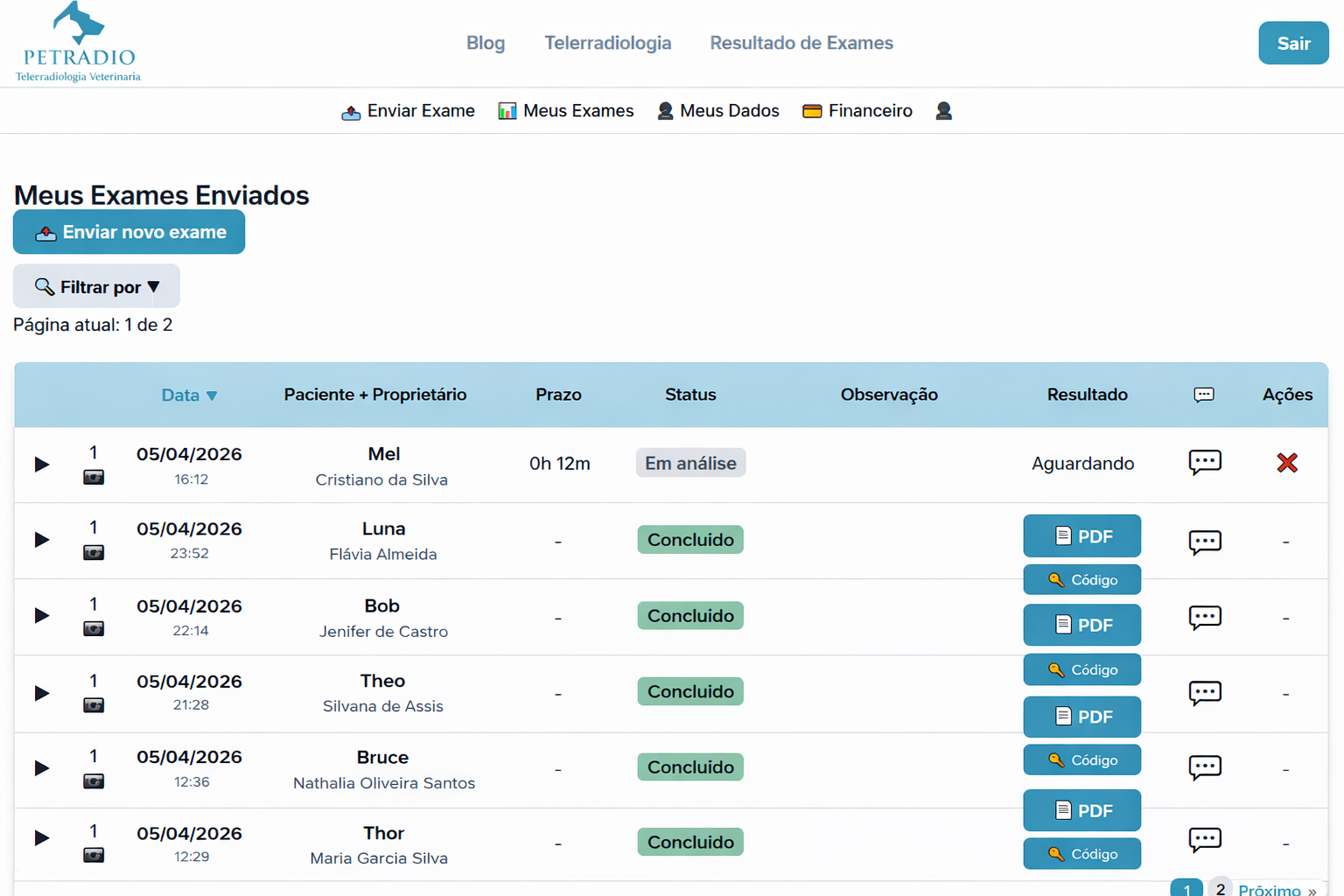1344x896 pixels.
Task: Click the camera icon on Mel's row
Action: click(94, 477)
